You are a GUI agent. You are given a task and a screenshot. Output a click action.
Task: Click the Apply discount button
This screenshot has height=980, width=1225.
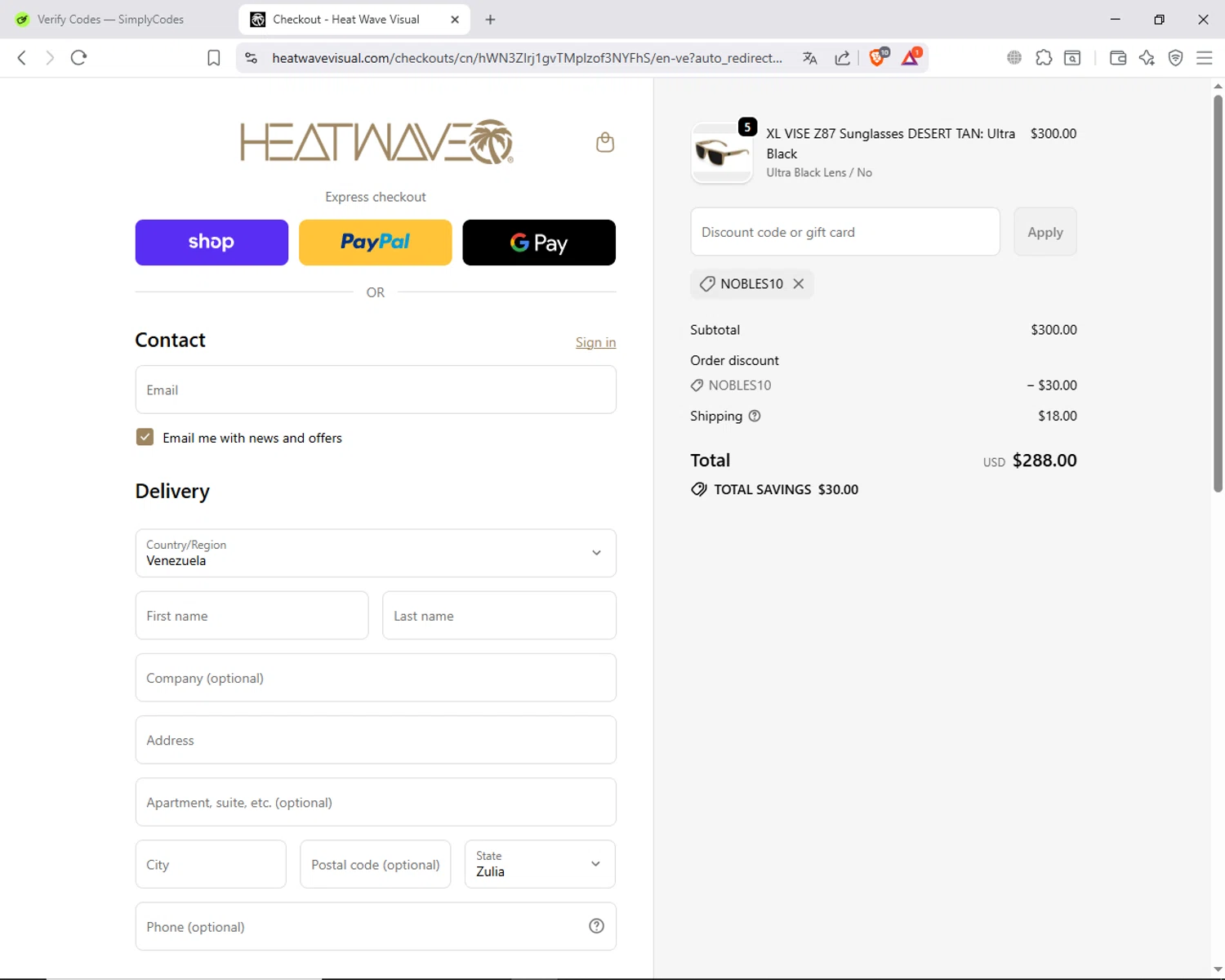pyautogui.click(x=1045, y=232)
